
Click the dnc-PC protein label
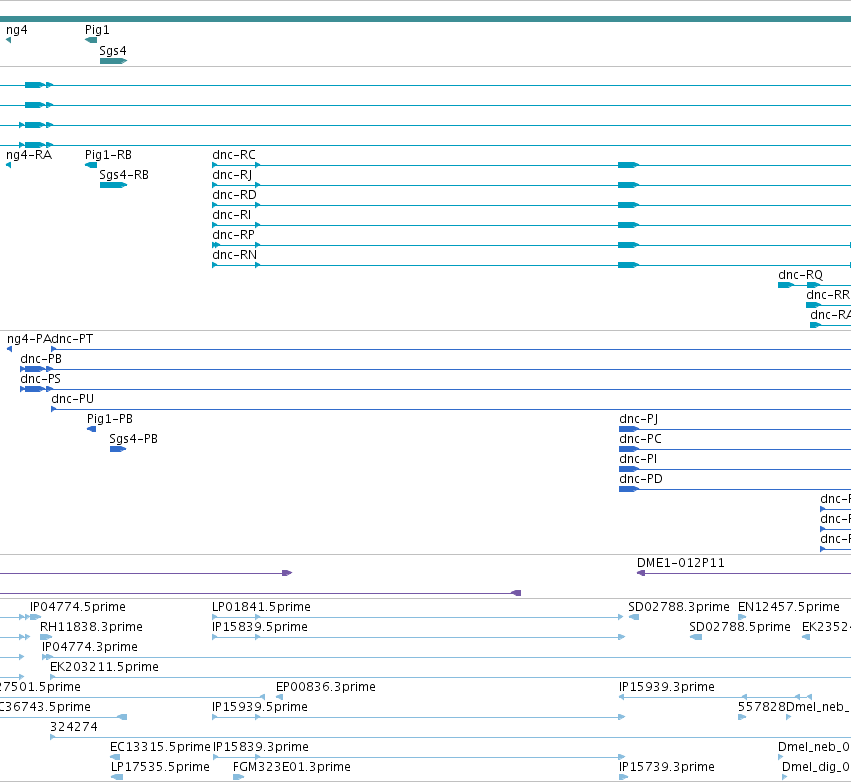pos(640,439)
